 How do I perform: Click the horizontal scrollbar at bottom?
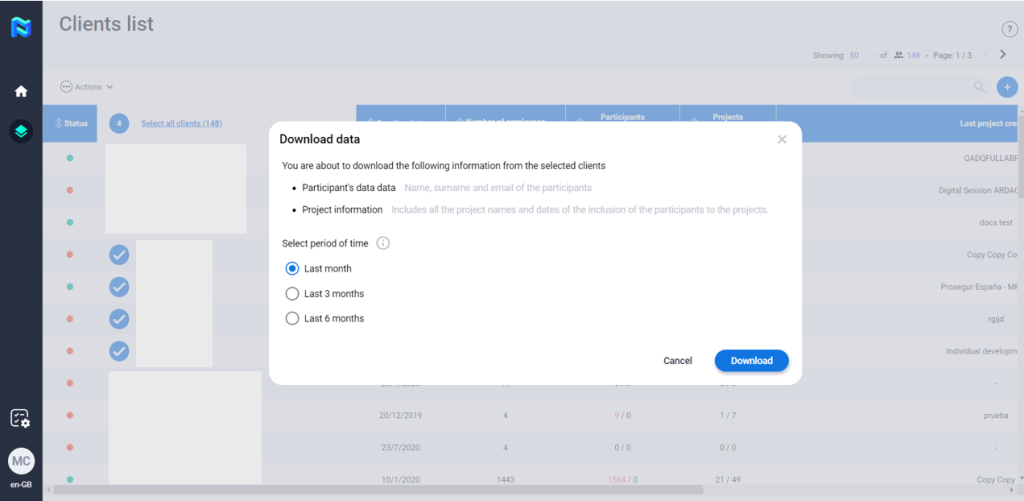tap(380, 490)
